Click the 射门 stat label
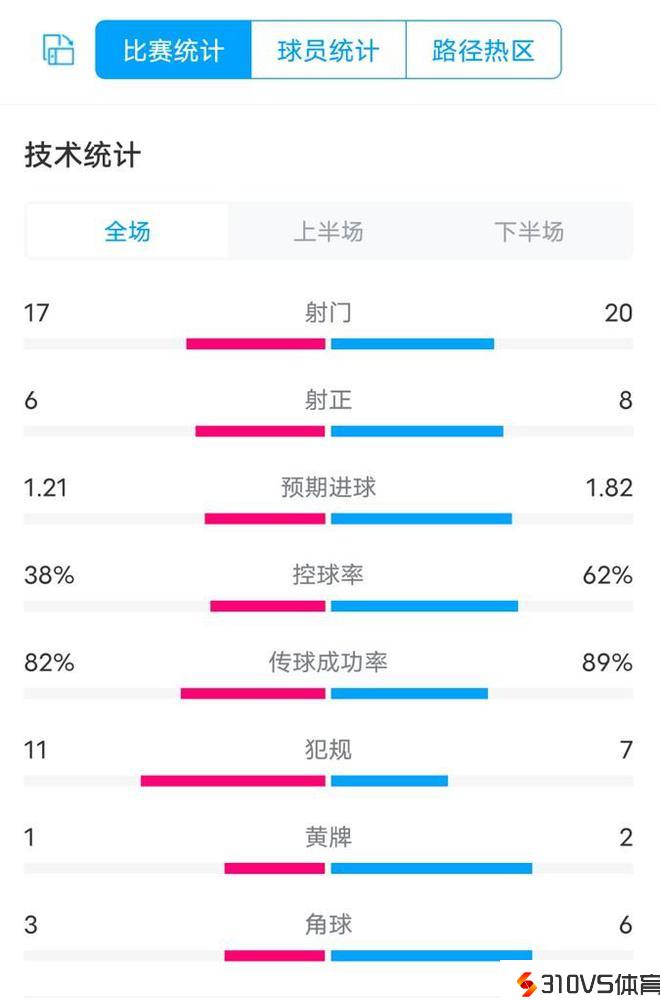660x1000 pixels. 328,313
